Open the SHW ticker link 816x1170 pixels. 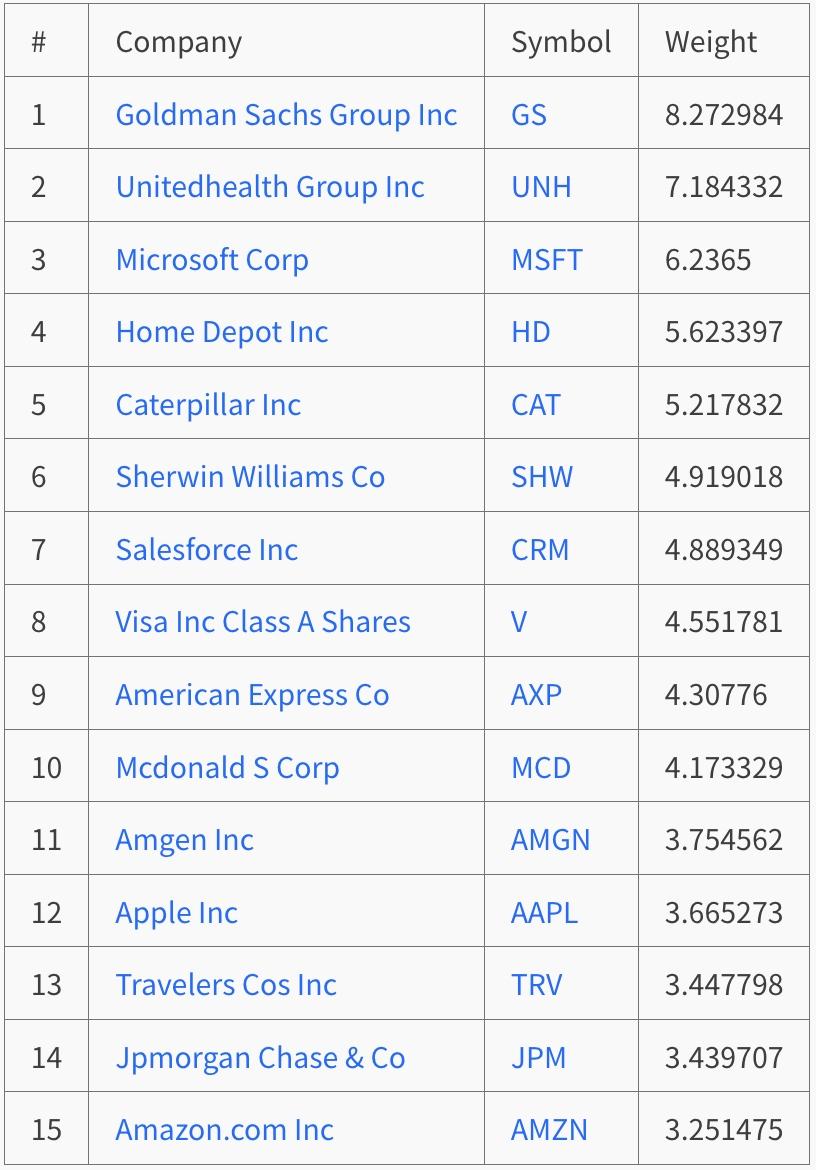[542, 477]
